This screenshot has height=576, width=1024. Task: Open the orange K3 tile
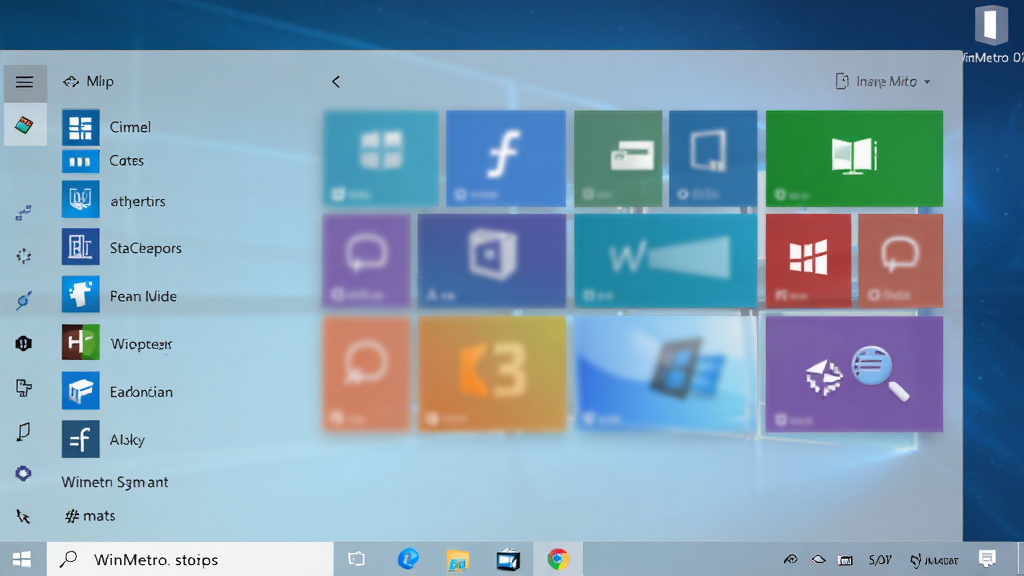tap(492, 374)
